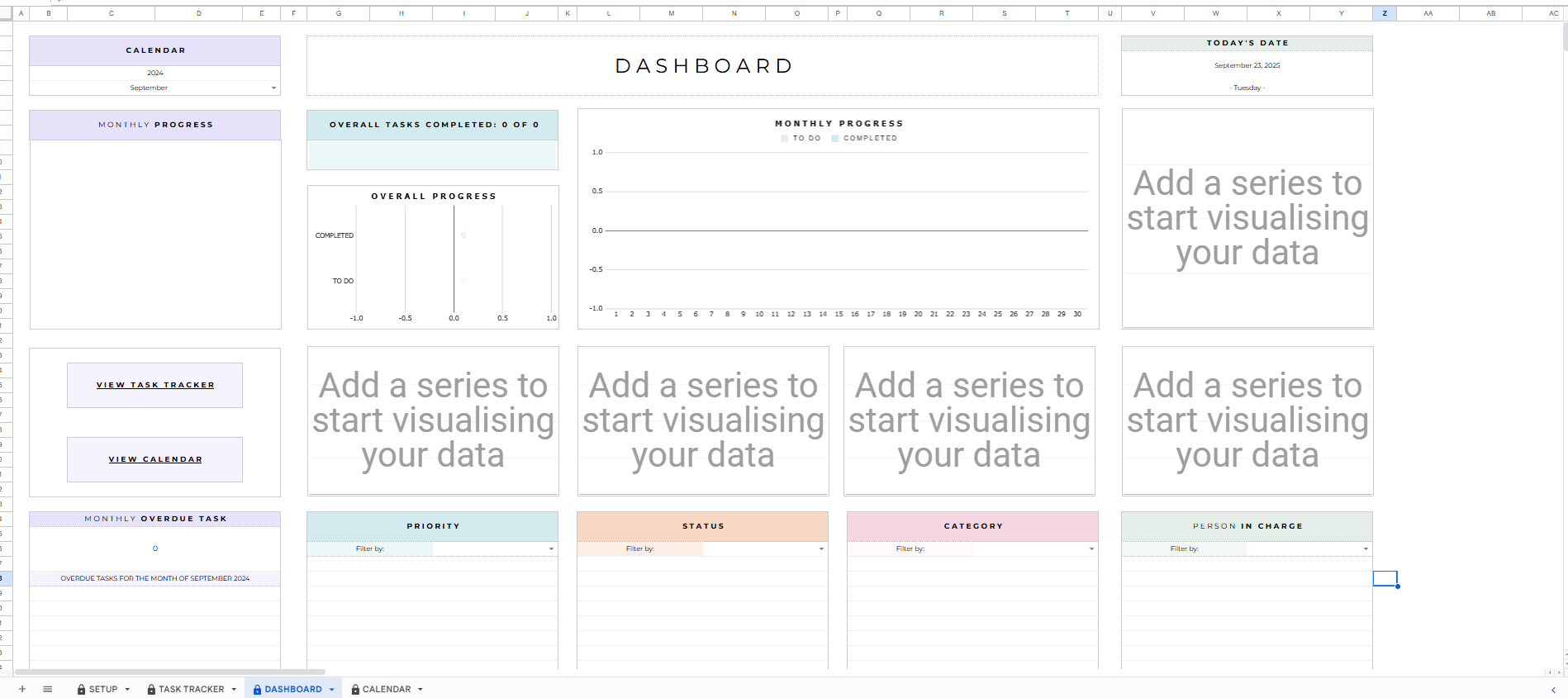Open the Status filter-by dropdown
The width and height of the screenshot is (1568, 698).
coord(821,548)
